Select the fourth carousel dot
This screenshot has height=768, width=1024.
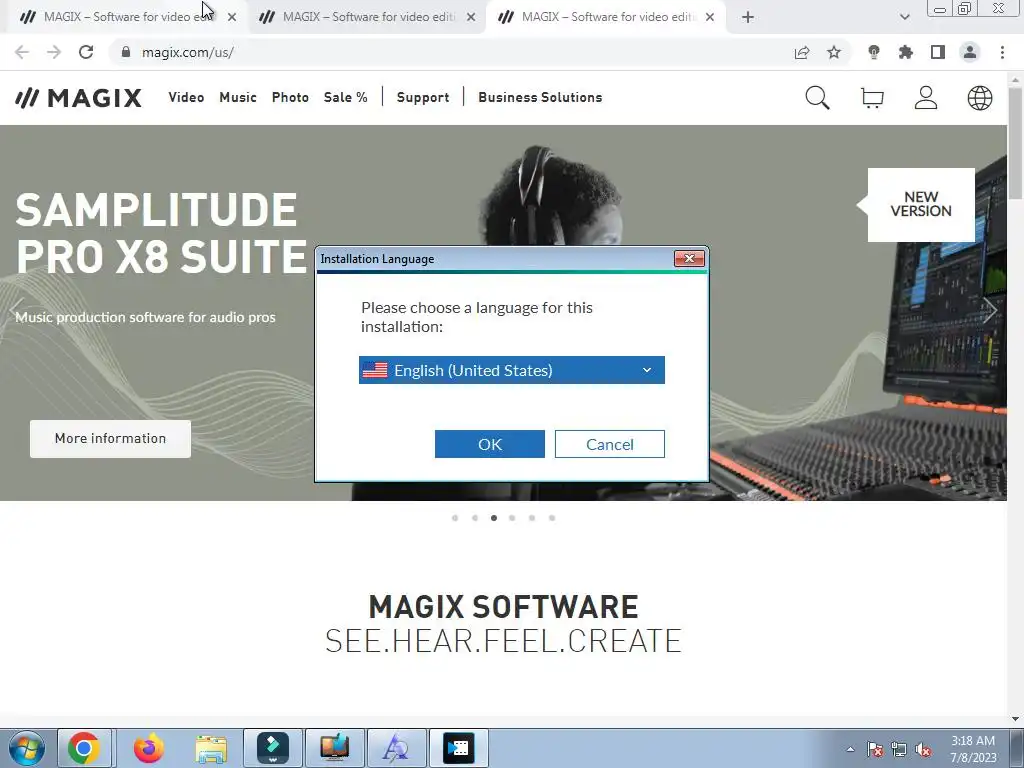coord(512,518)
